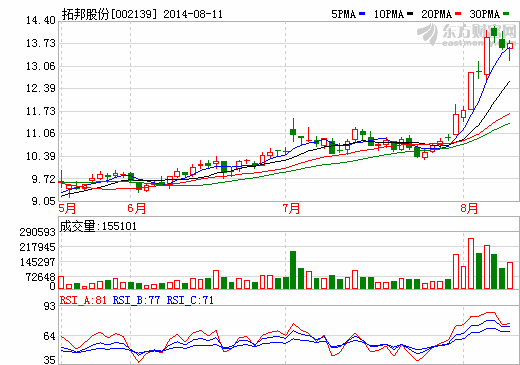Click the 9.05 price axis label
520x365 pixels.
point(44,201)
